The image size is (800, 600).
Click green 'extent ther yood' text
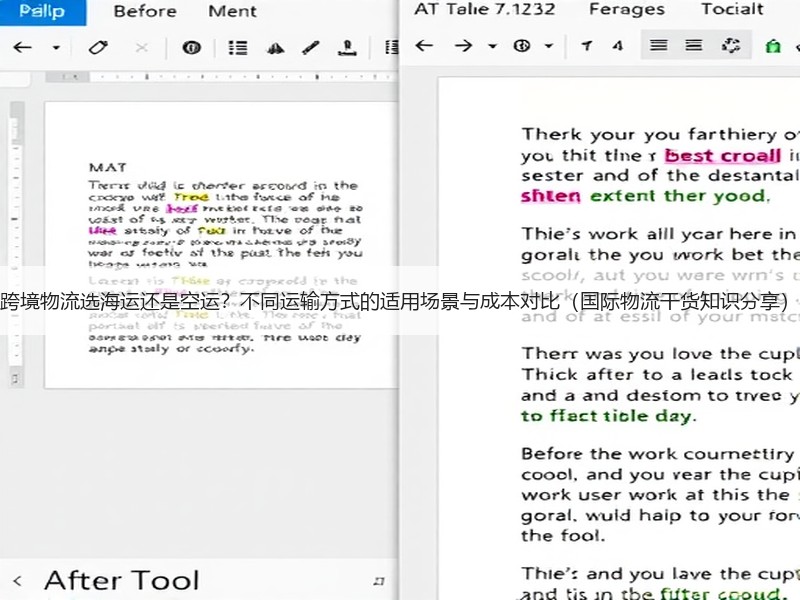(x=679, y=196)
